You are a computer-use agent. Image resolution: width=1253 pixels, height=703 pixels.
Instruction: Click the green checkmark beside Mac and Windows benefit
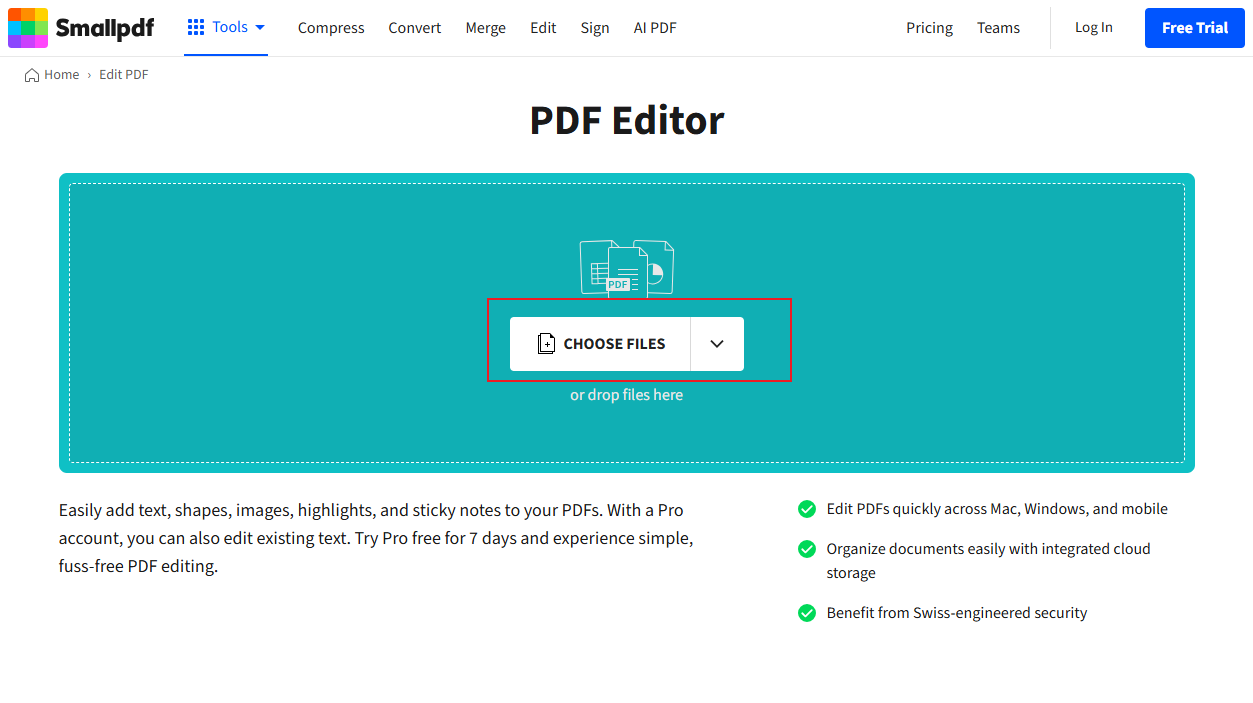point(807,509)
